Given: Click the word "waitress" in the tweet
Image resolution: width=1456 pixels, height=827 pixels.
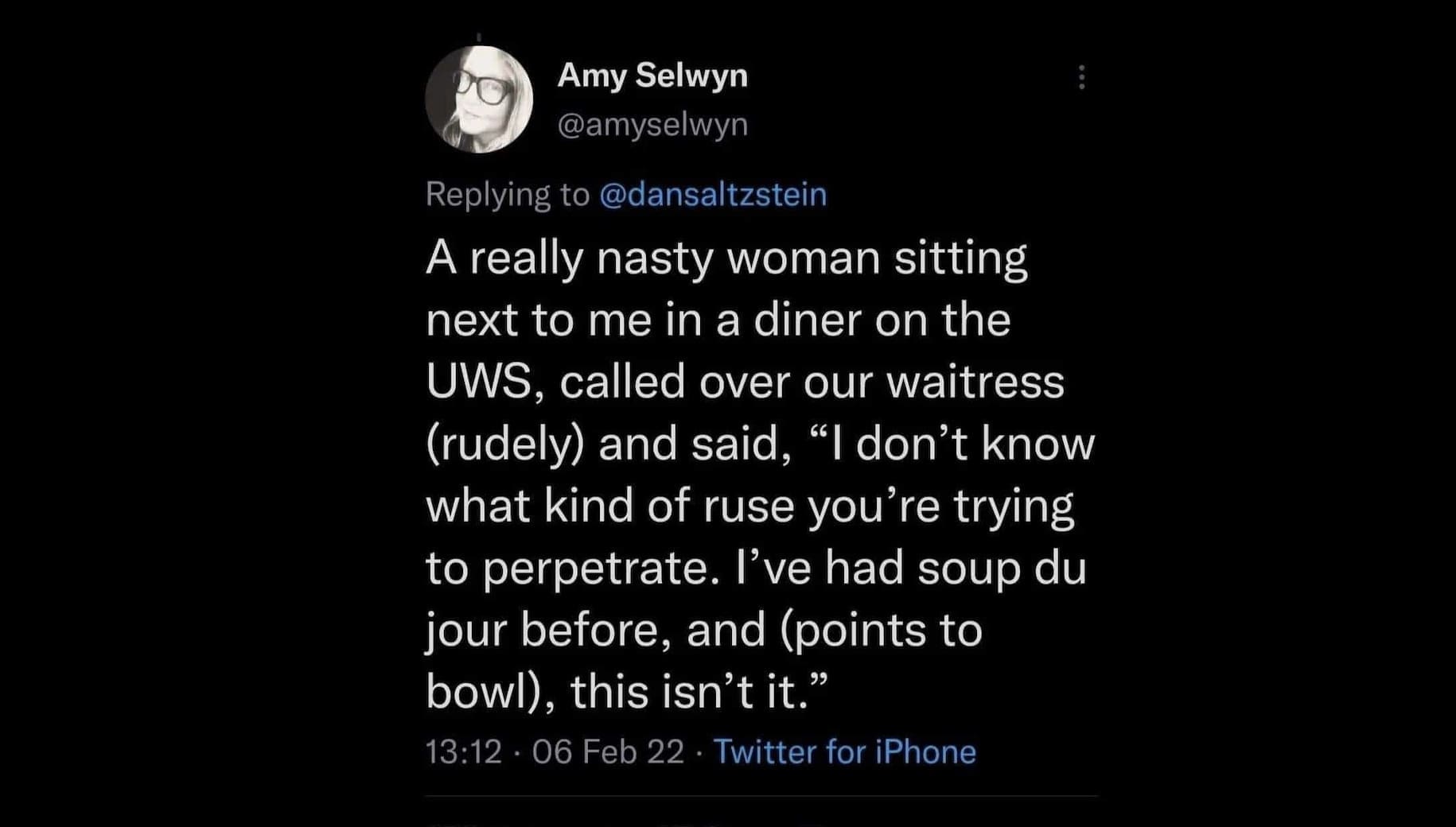Looking at the screenshot, I should tap(975, 382).
